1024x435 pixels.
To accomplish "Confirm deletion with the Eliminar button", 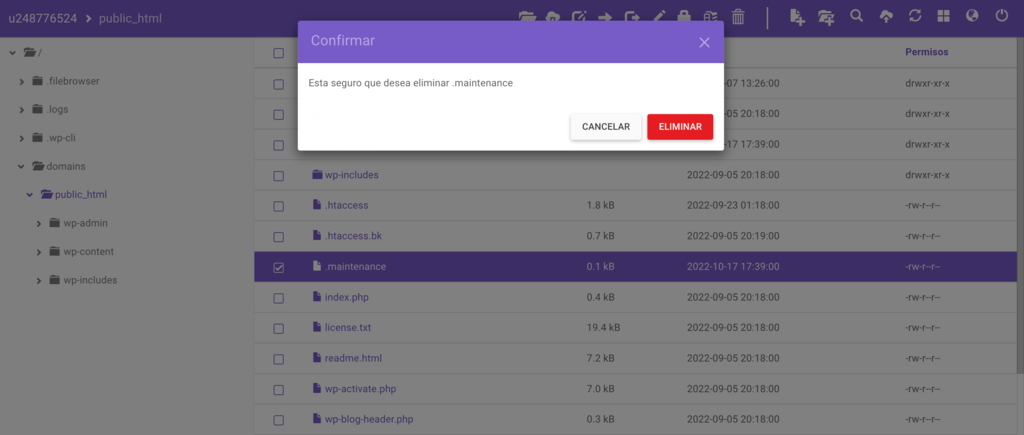I will [680, 127].
